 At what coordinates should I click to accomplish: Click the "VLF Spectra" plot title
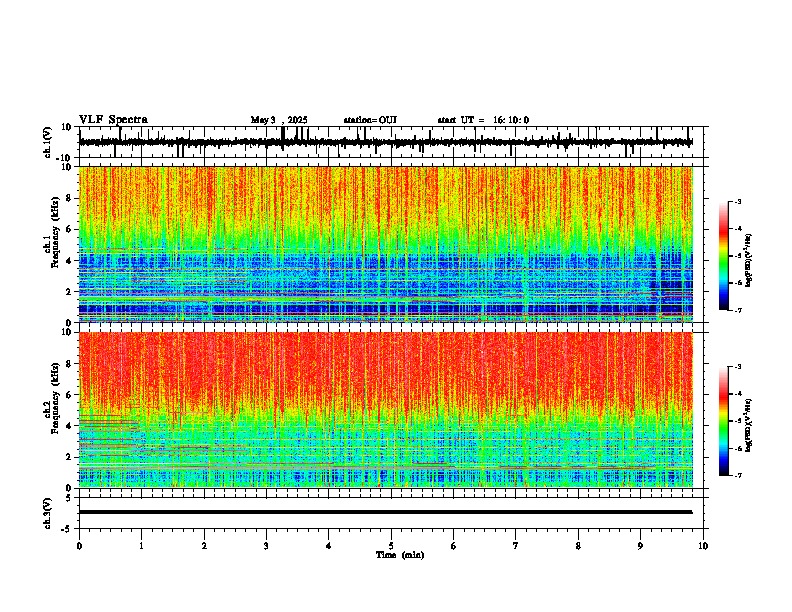pyautogui.click(x=113, y=120)
